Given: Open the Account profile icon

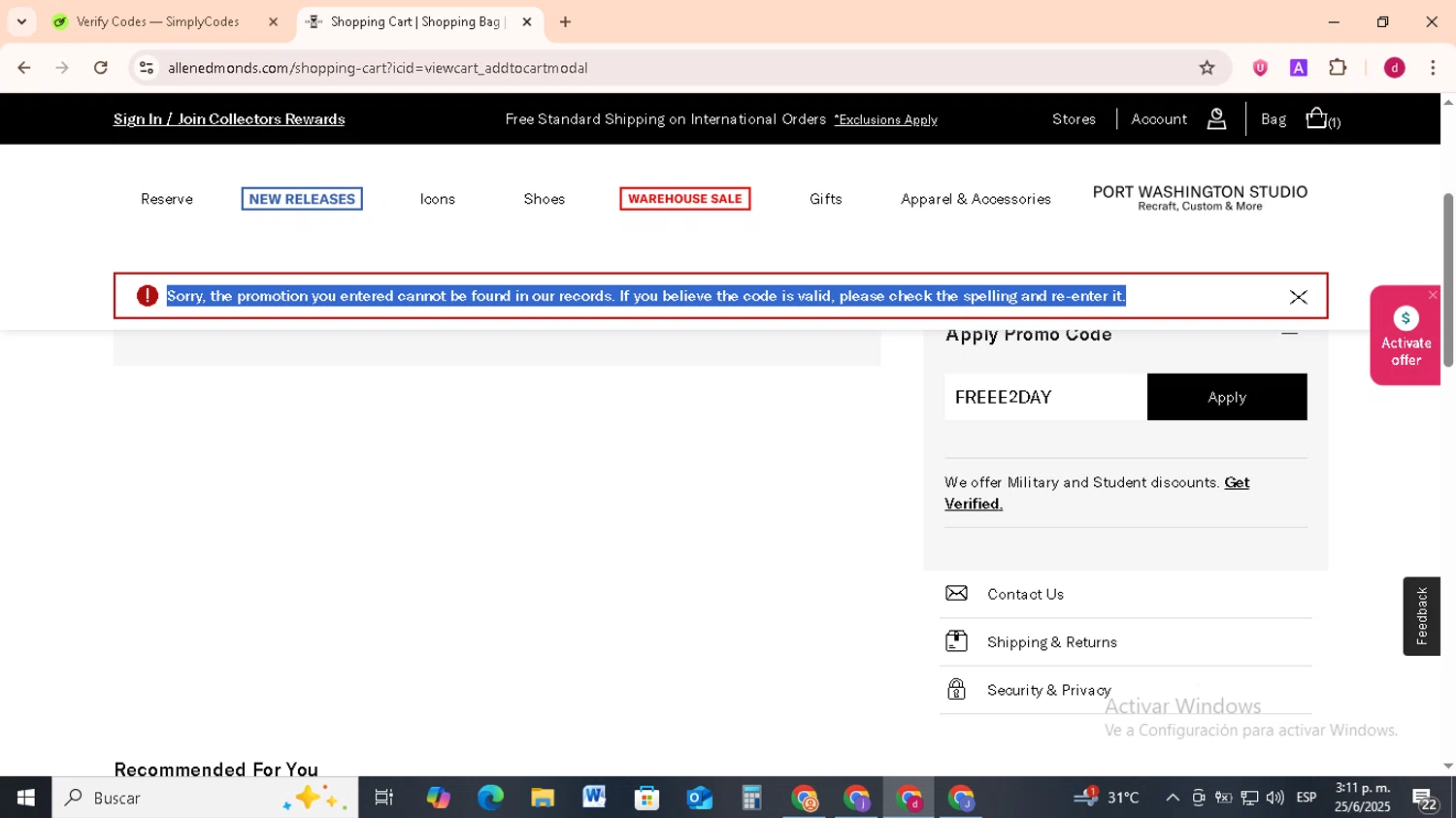Looking at the screenshot, I should tap(1216, 119).
